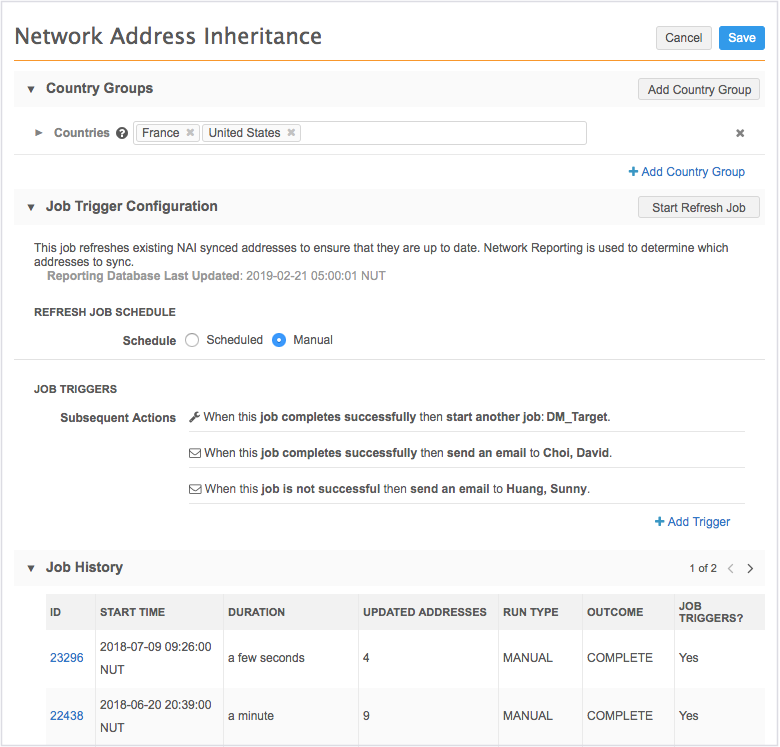Click the Countries help question mark icon
The height and width of the screenshot is (747, 780).
tap(122, 133)
